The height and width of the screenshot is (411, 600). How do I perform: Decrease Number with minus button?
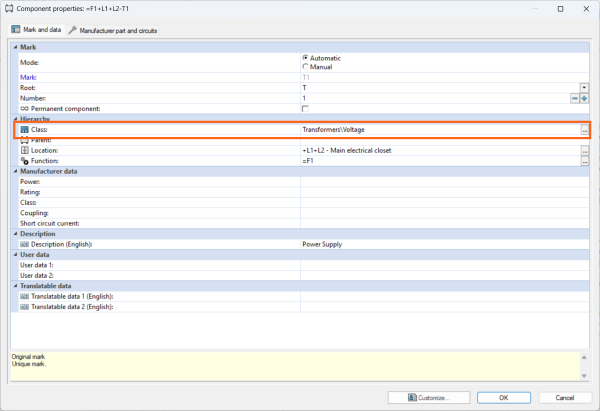tap(575, 98)
